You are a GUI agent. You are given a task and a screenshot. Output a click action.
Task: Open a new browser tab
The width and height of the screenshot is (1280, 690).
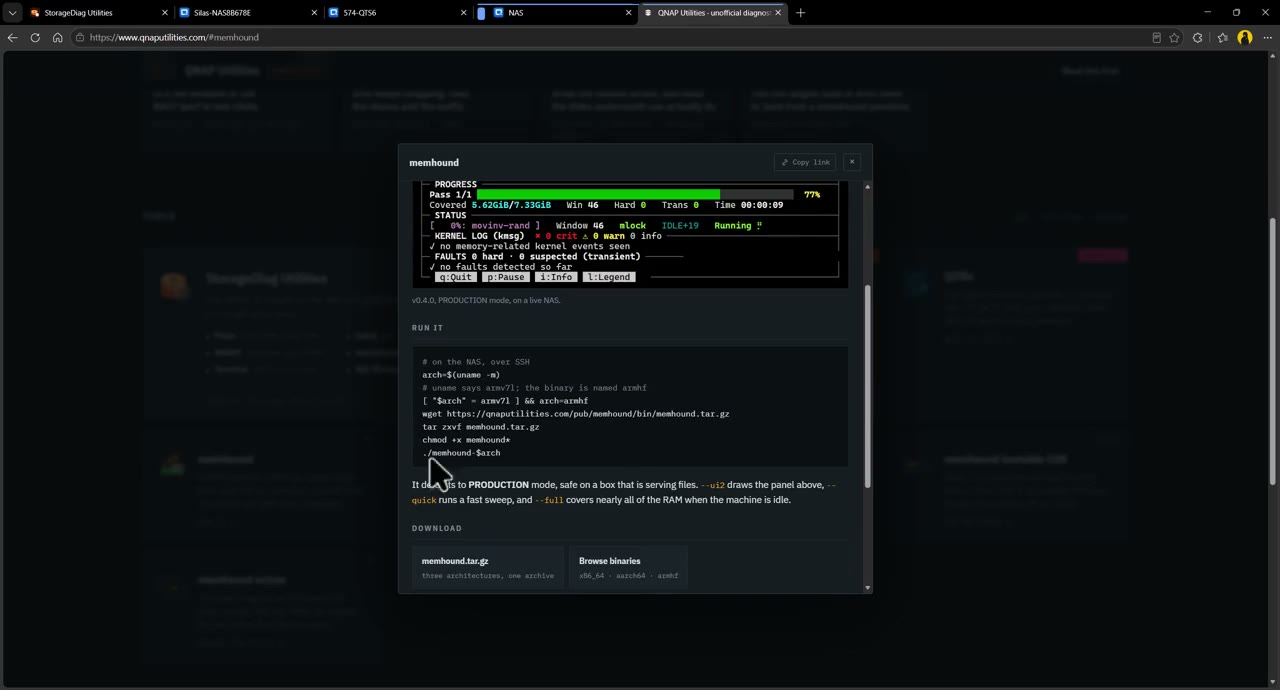click(800, 13)
